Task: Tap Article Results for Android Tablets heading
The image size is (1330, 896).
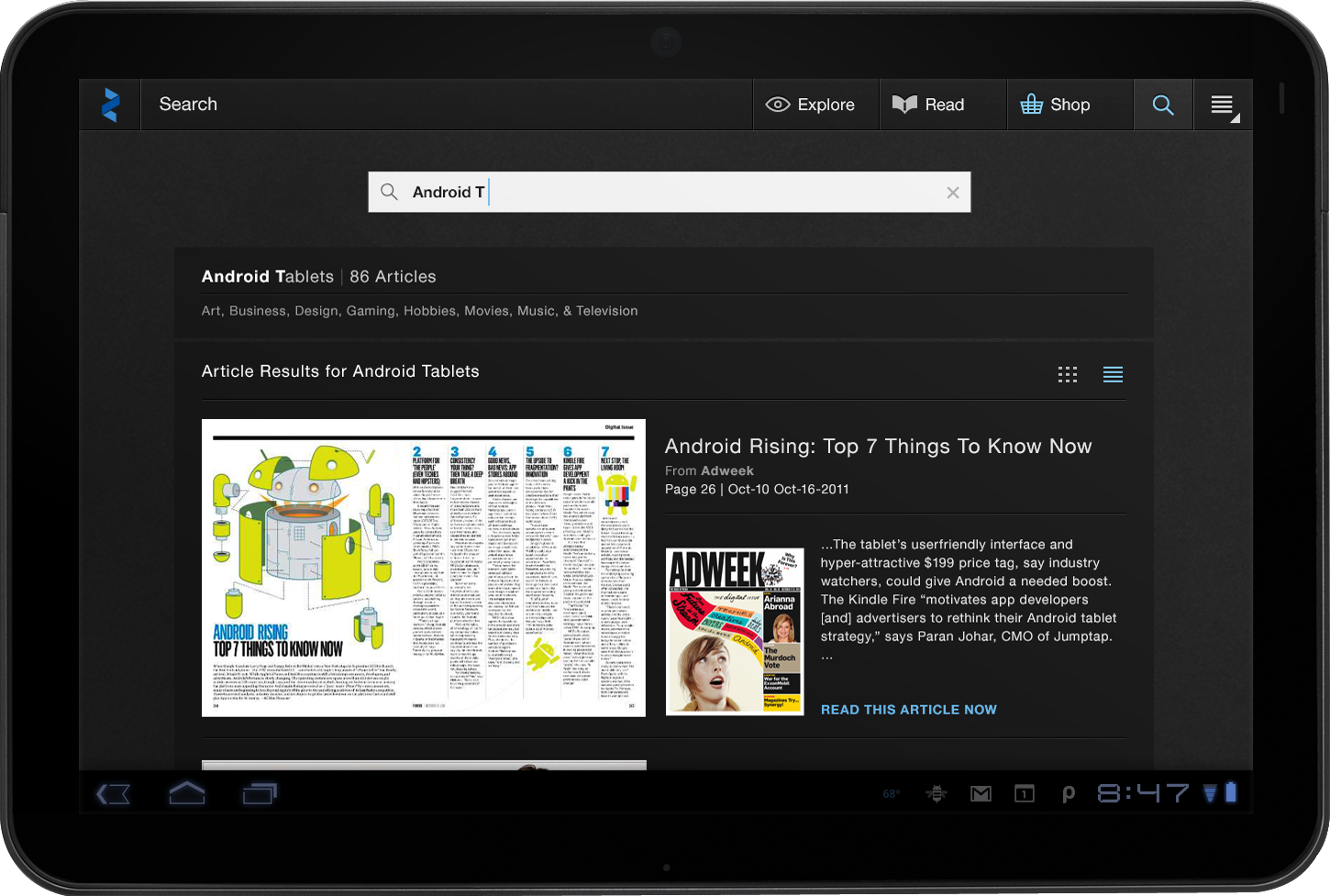Action: [x=340, y=371]
